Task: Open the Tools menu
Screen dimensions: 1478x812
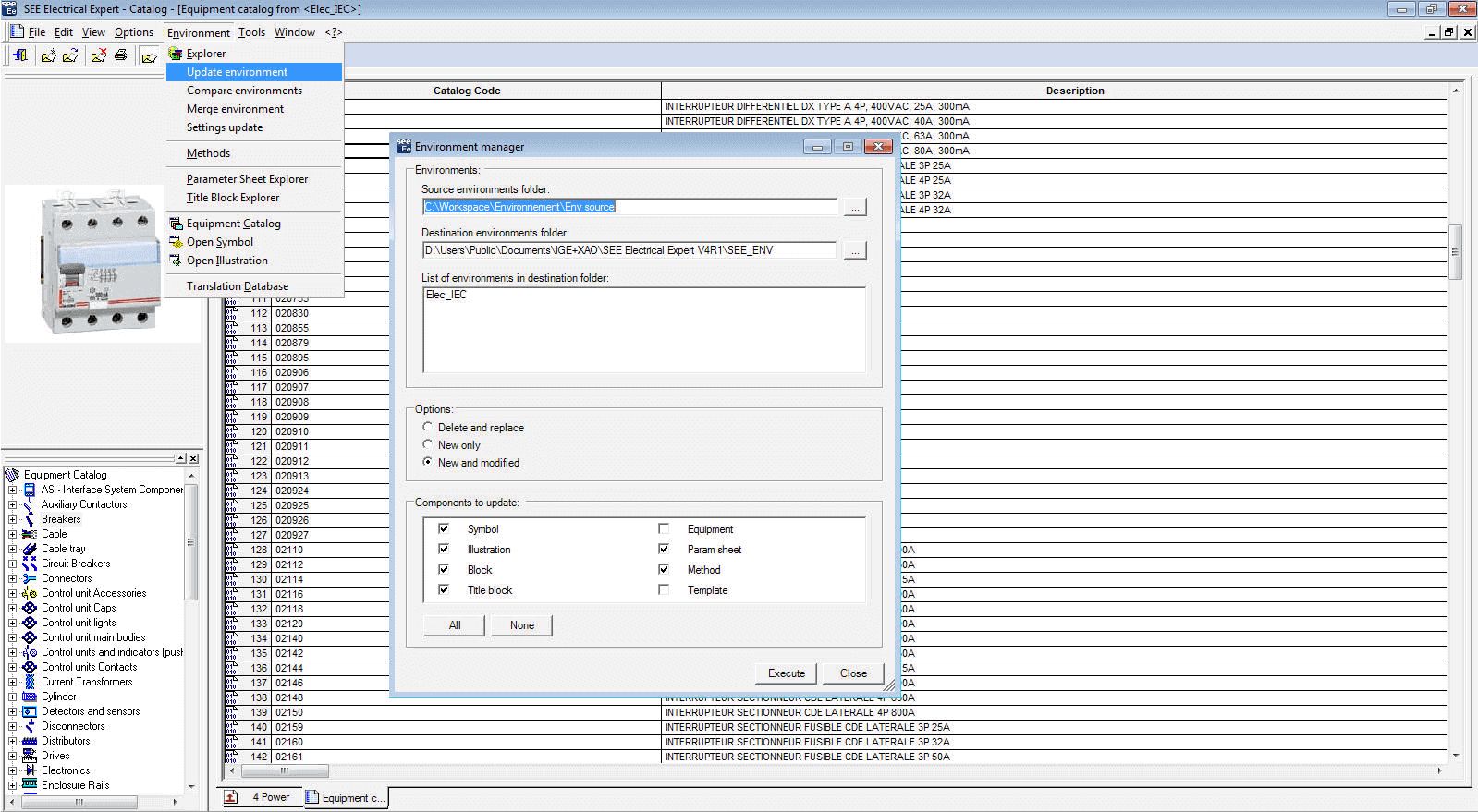Action: pos(251,32)
